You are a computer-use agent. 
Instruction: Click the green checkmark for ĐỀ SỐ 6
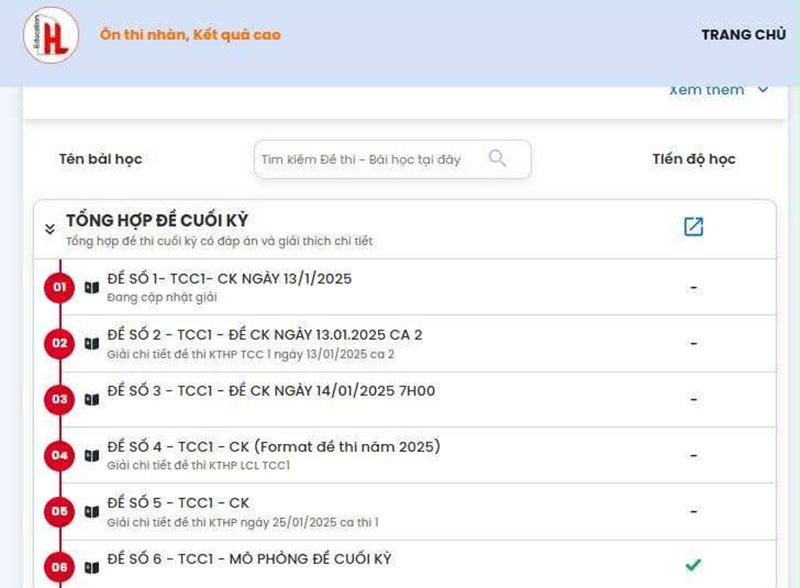pos(693,565)
